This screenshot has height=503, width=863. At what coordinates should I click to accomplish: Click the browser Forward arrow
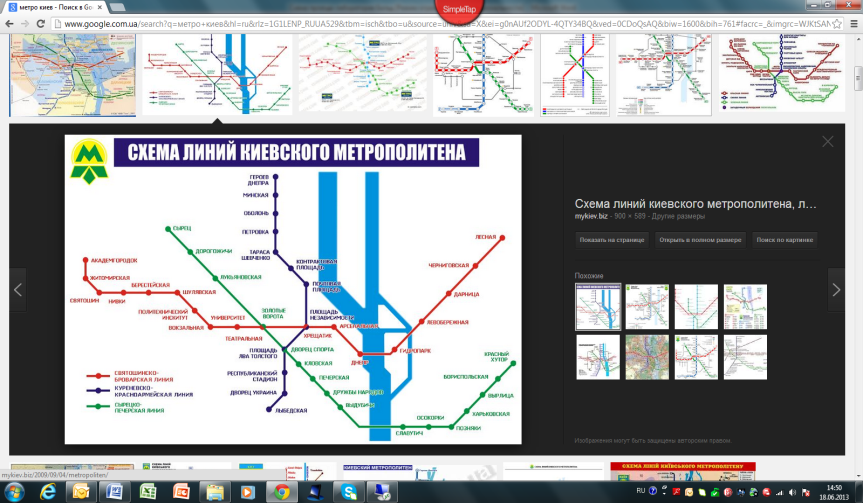coord(25,24)
